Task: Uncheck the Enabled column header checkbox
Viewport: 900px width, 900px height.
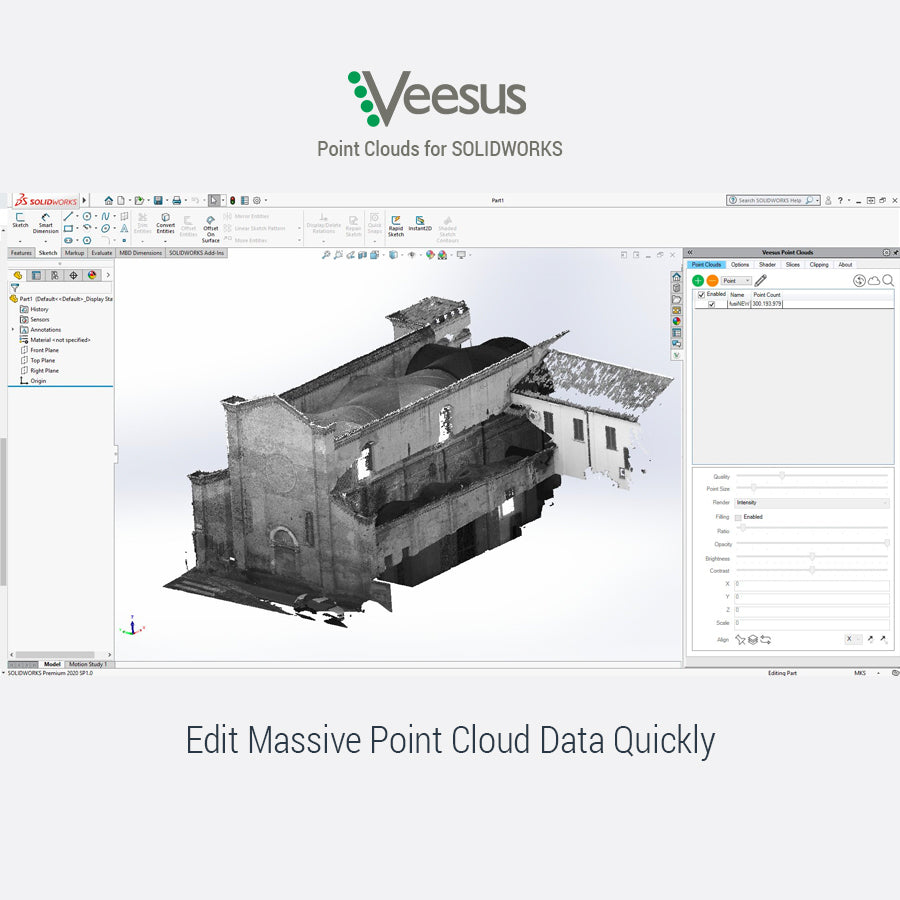Action: (x=701, y=294)
